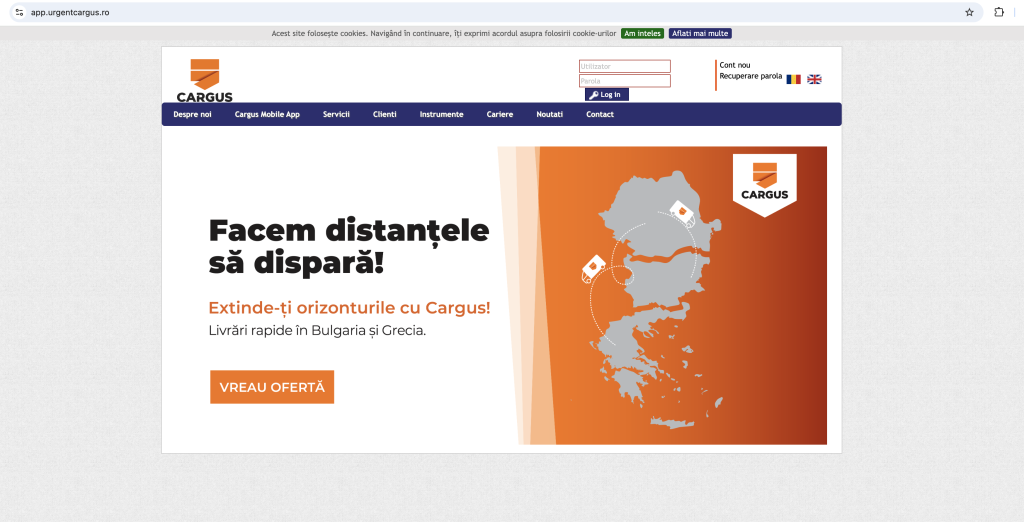Open the Despre noi menu
Image resolution: width=1024 pixels, height=522 pixels.
193,114
